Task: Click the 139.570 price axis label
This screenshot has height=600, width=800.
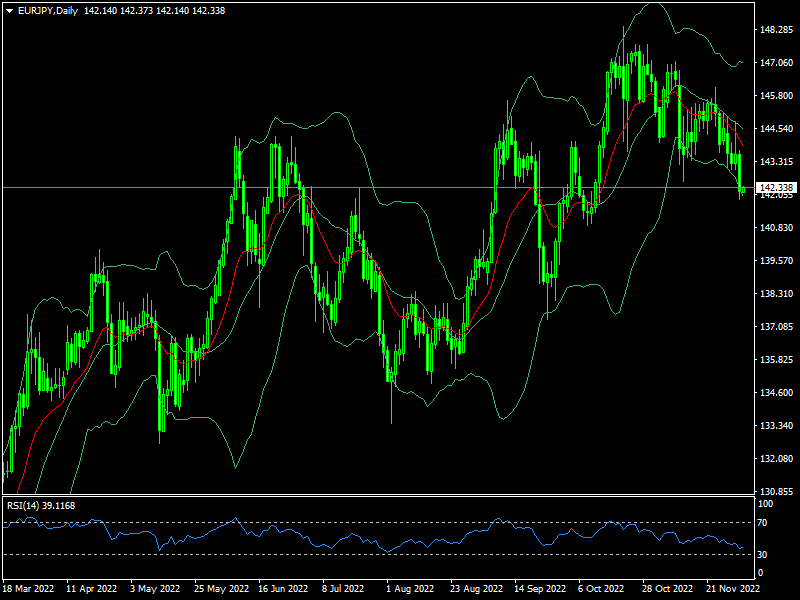Action: pyautogui.click(x=777, y=261)
